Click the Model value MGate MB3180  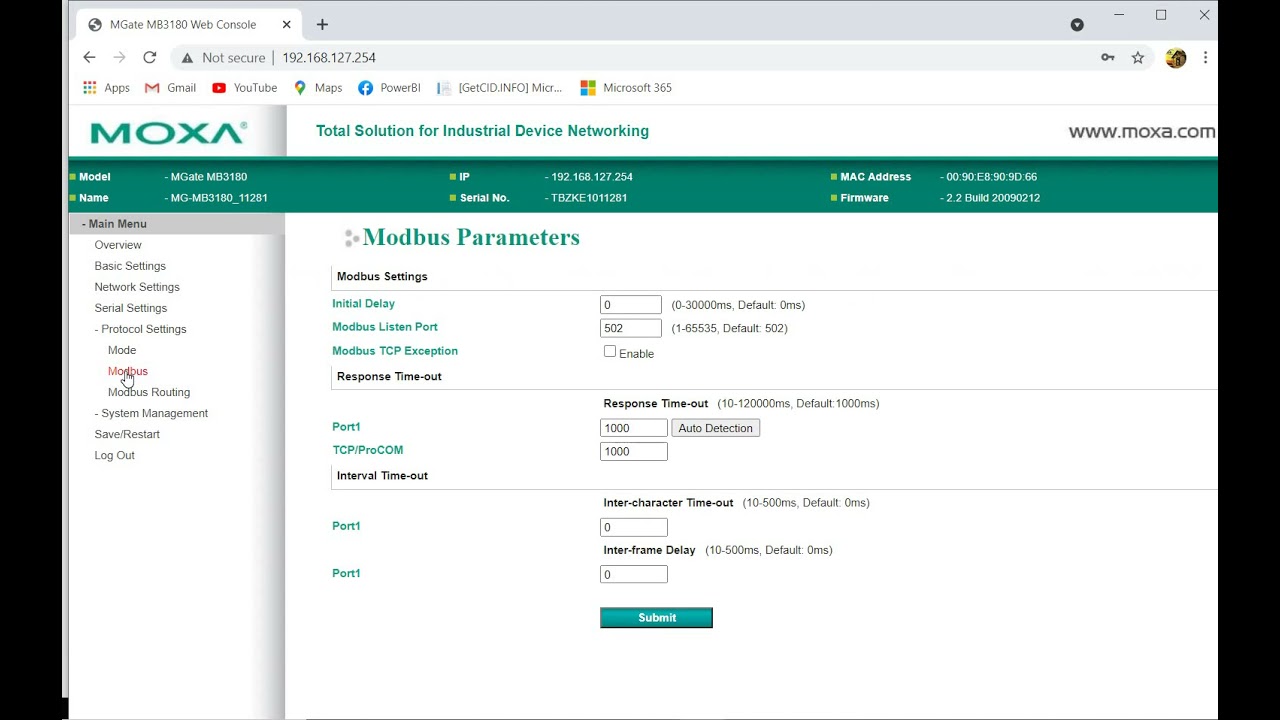(x=208, y=177)
